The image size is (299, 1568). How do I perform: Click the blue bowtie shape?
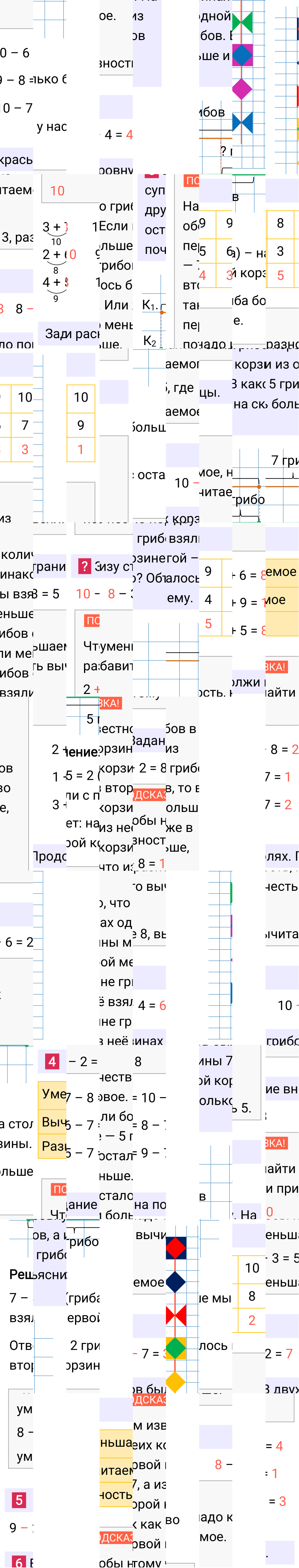click(x=242, y=122)
